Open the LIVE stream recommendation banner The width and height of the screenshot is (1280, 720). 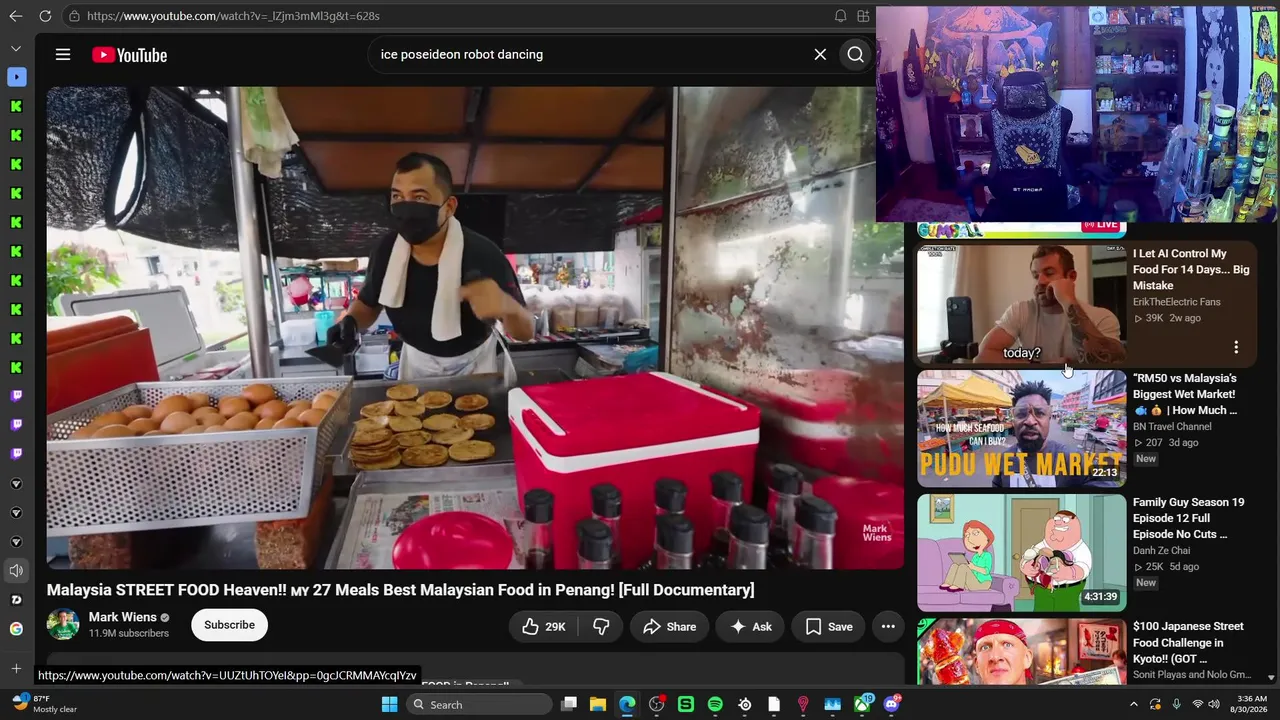point(1021,230)
